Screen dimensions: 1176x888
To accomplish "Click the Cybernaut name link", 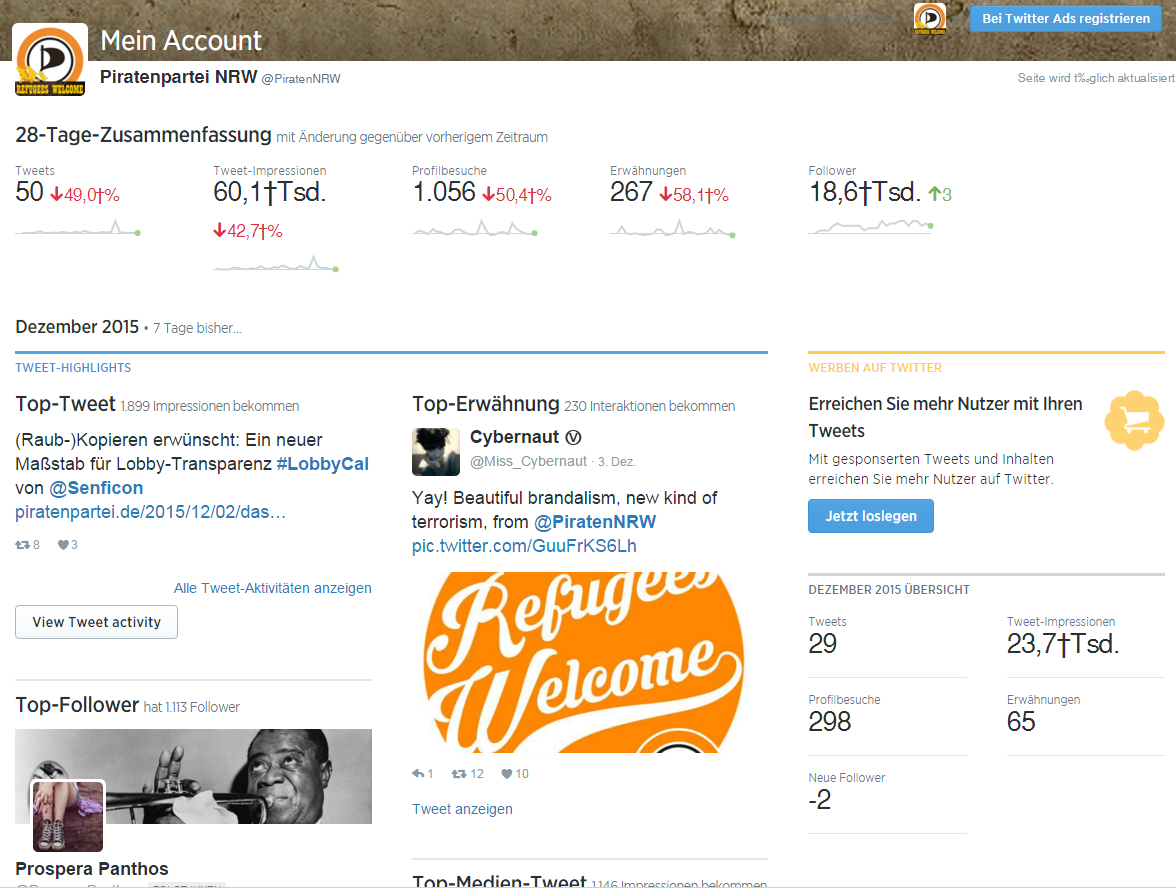I will [514, 436].
